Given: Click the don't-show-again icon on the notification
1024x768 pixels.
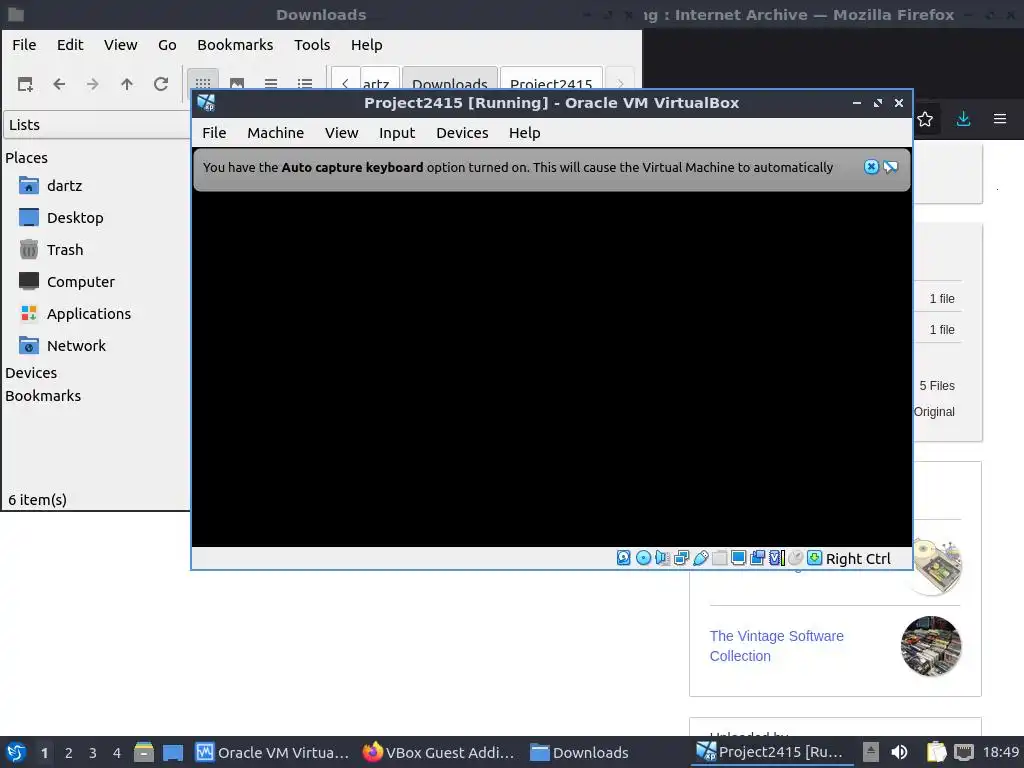Looking at the screenshot, I should click(891, 167).
